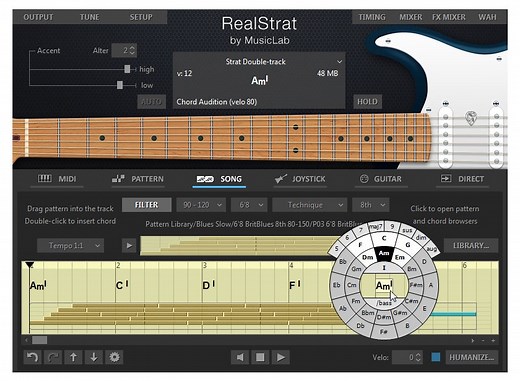Click the accent low slider handle
This screenshot has width=520, height=381.
(120, 85)
